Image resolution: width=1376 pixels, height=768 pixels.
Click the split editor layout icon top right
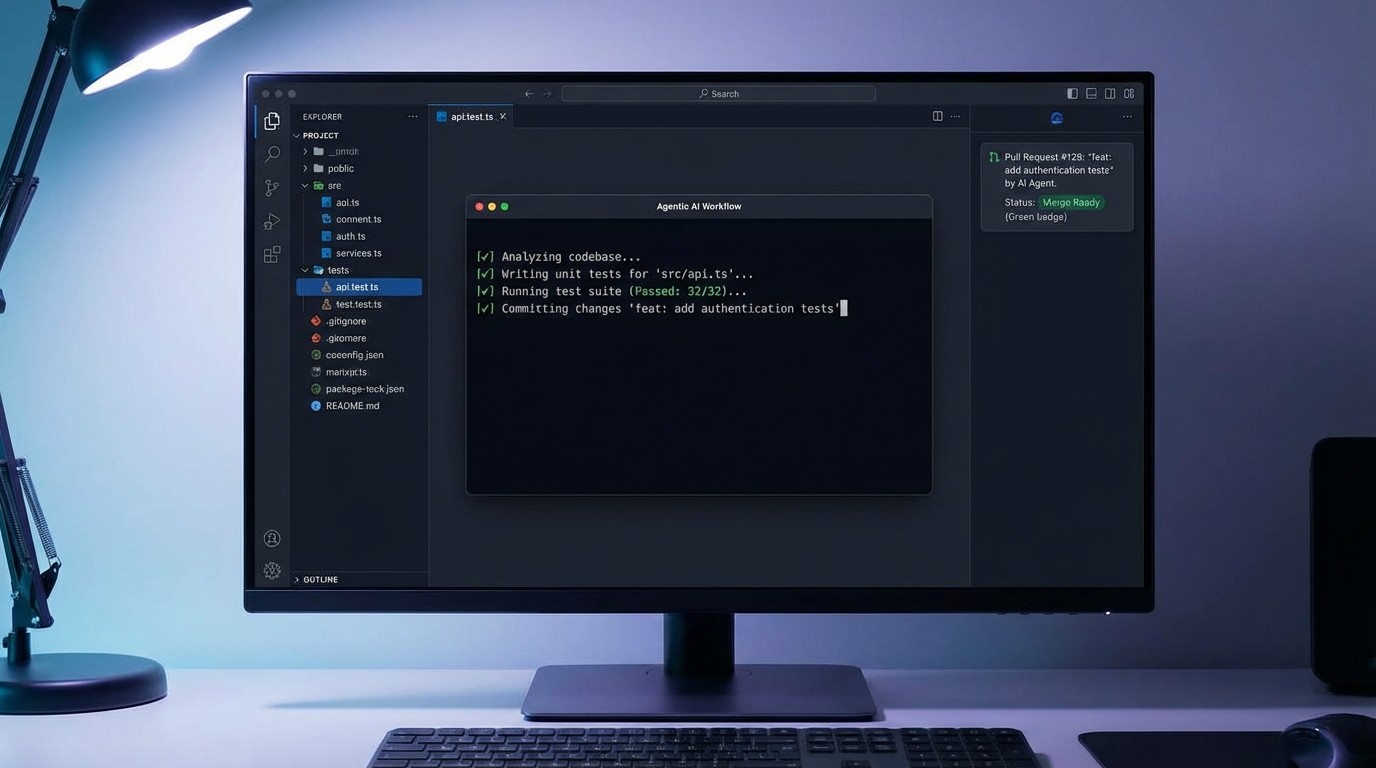click(x=937, y=116)
